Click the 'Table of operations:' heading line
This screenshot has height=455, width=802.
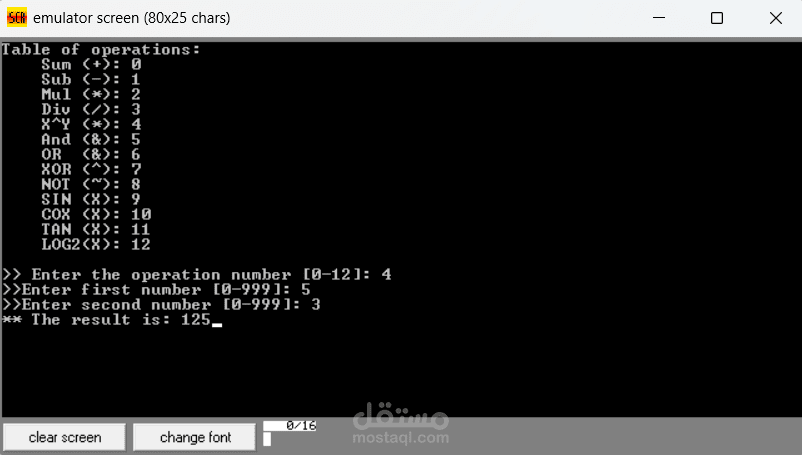point(101,50)
